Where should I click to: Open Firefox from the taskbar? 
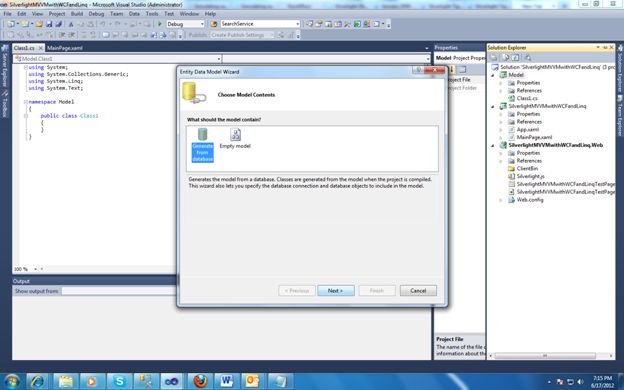(x=200, y=381)
